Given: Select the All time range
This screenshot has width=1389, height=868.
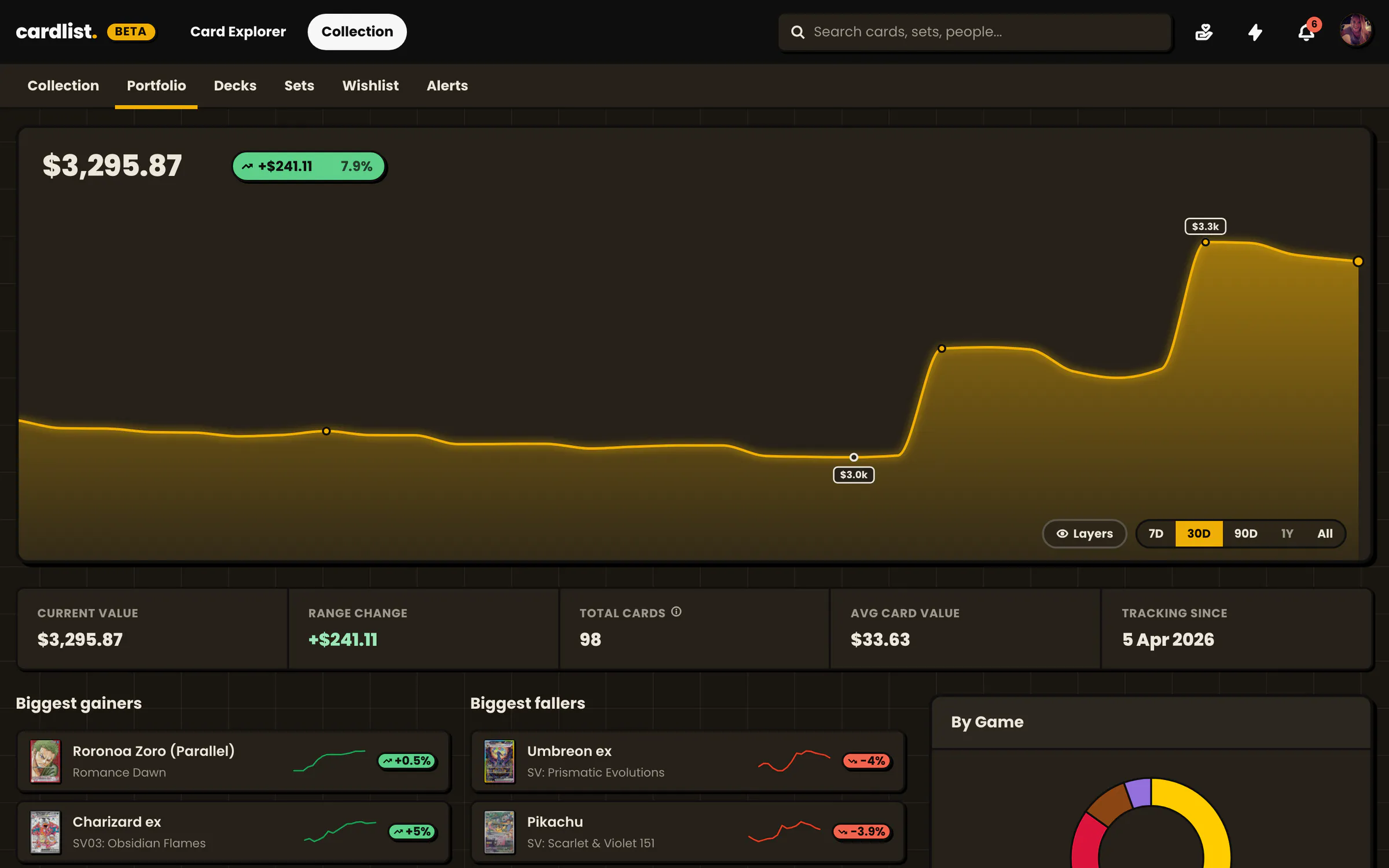Looking at the screenshot, I should click(x=1325, y=534).
